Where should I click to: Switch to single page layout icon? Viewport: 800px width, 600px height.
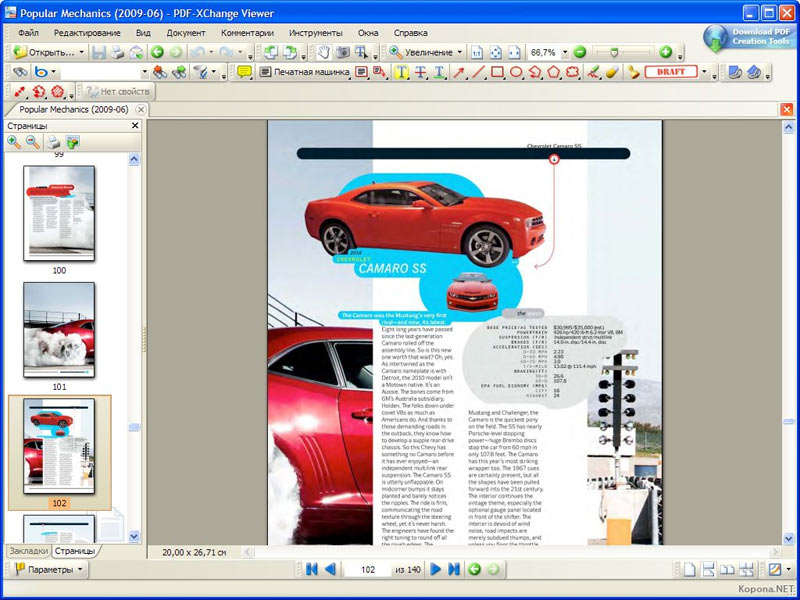click(x=689, y=568)
